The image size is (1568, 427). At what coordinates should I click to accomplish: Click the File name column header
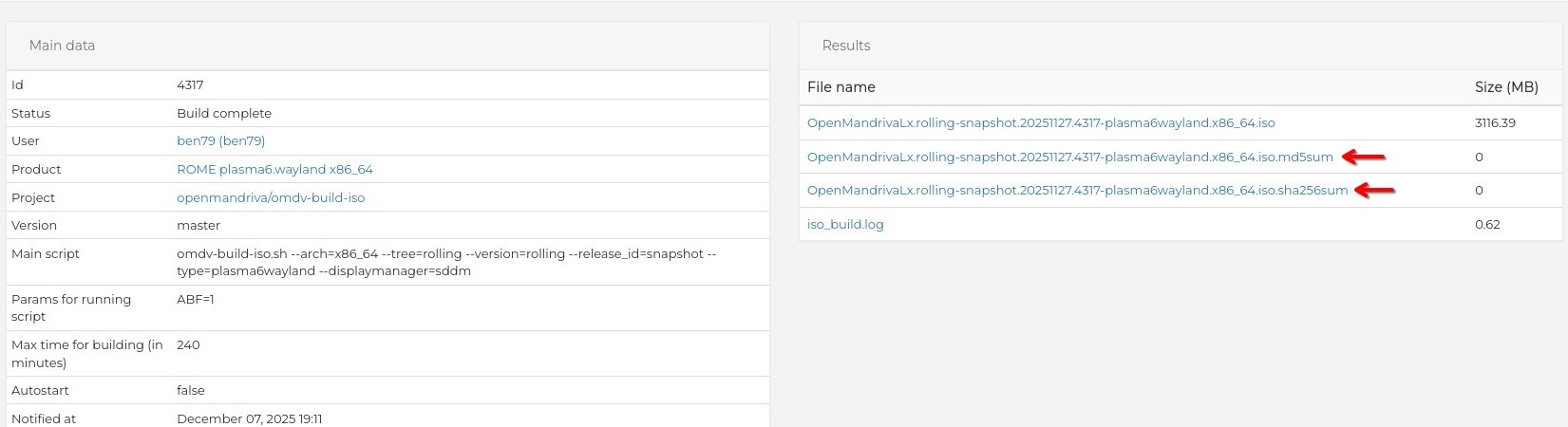coord(841,86)
